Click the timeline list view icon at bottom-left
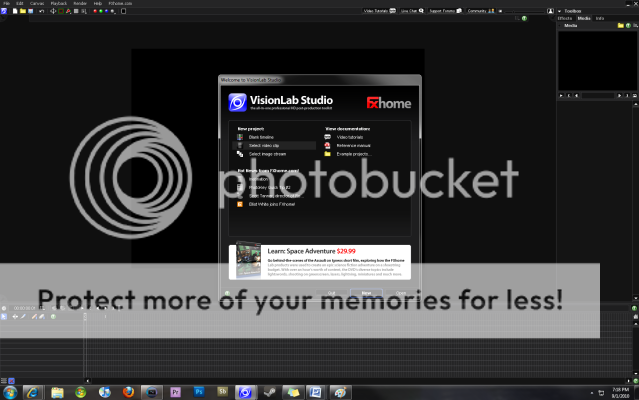 point(4,381)
